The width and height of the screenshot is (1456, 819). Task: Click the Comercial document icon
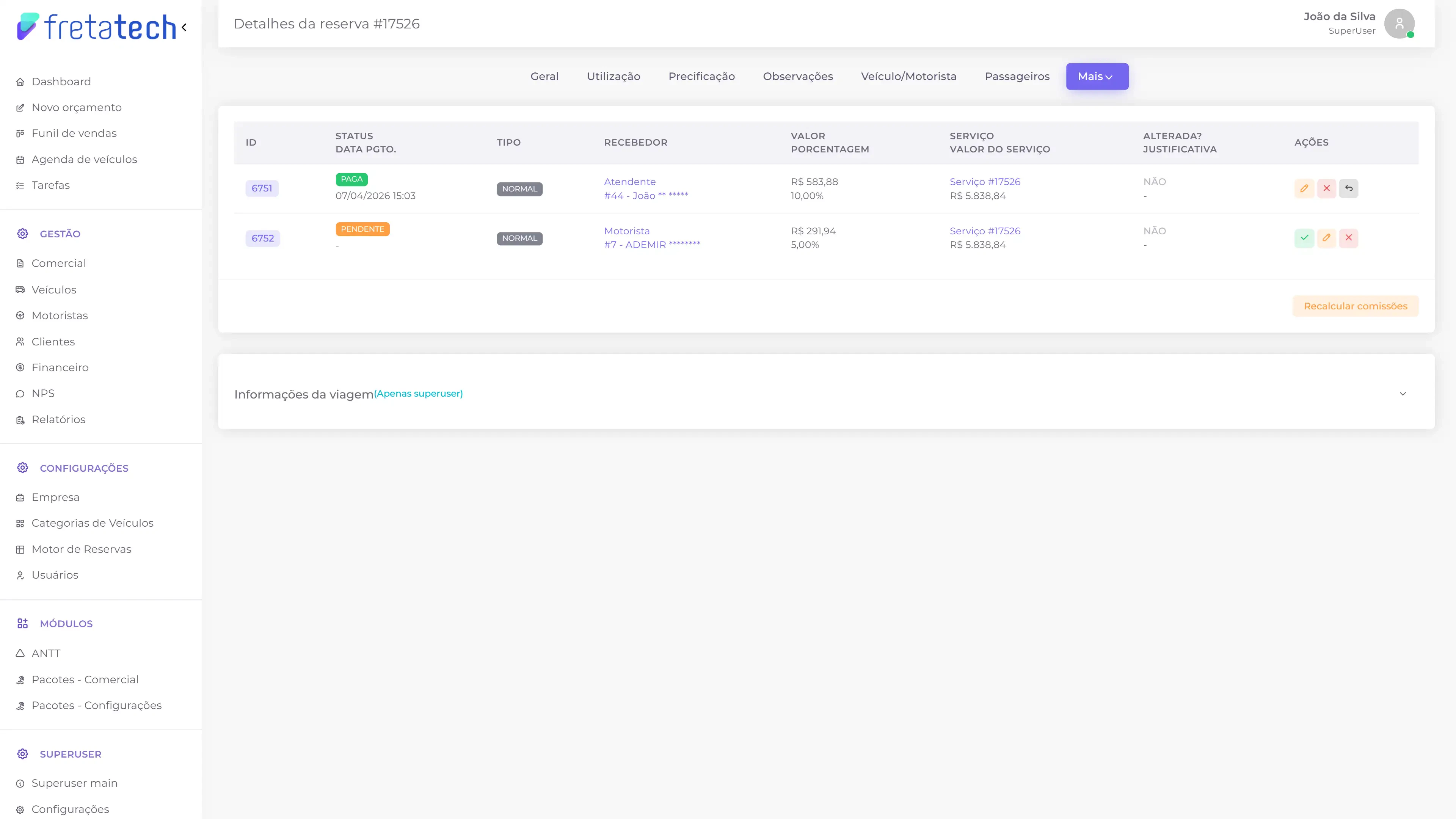pos(20,264)
